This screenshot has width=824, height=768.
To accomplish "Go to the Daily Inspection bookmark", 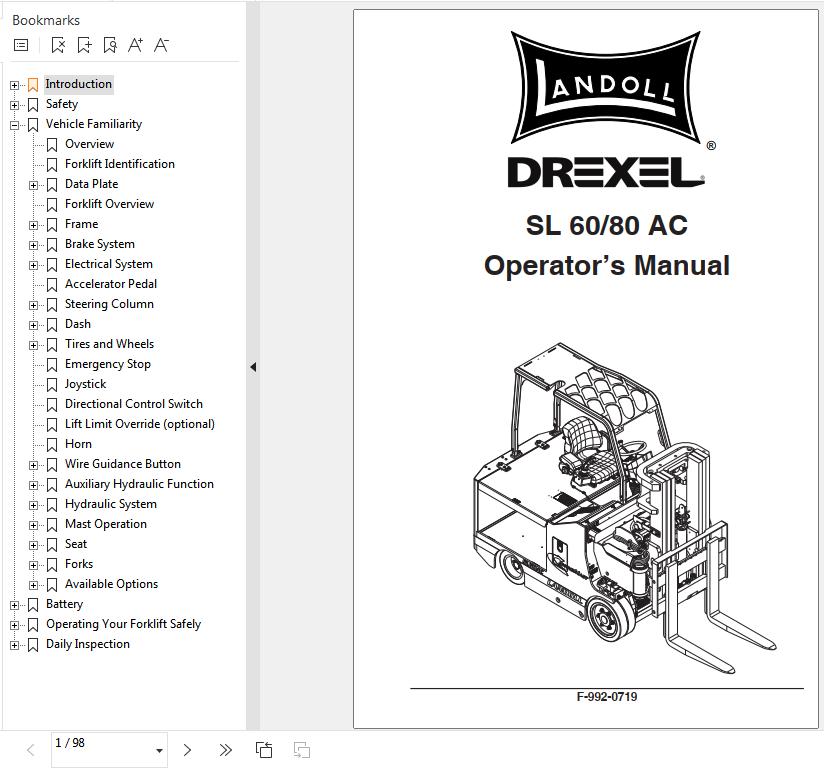I will coord(87,644).
